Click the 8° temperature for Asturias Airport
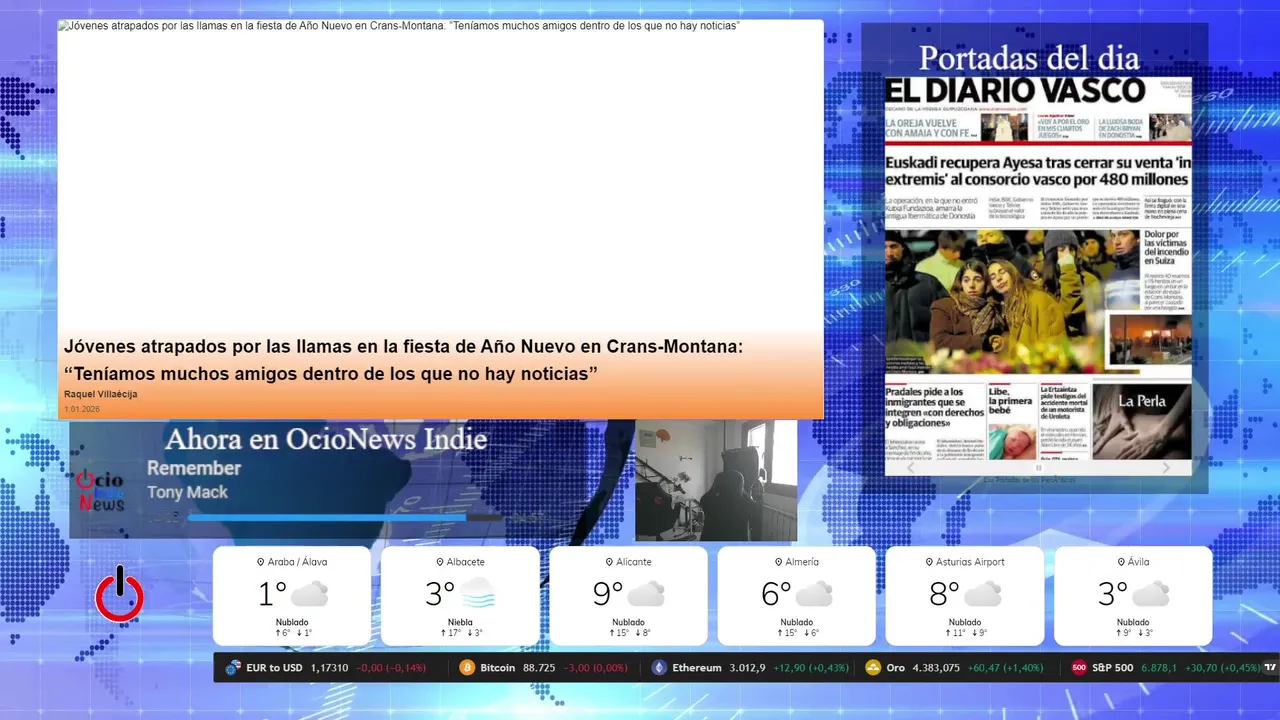The width and height of the screenshot is (1280, 720). pos(944,594)
